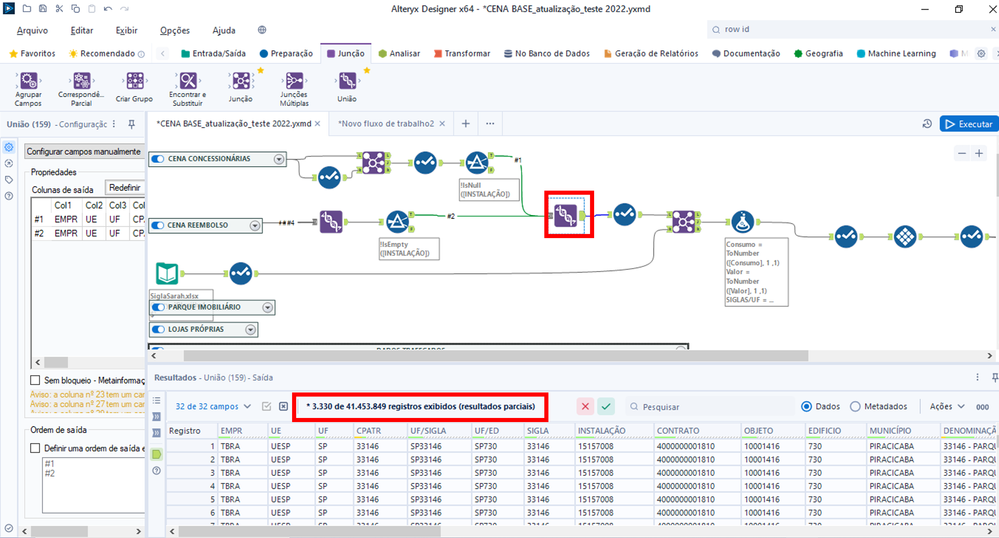Image resolution: width=999 pixels, height=538 pixels.
Task: Click the red X discard icon in results
Action: click(x=586, y=406)
